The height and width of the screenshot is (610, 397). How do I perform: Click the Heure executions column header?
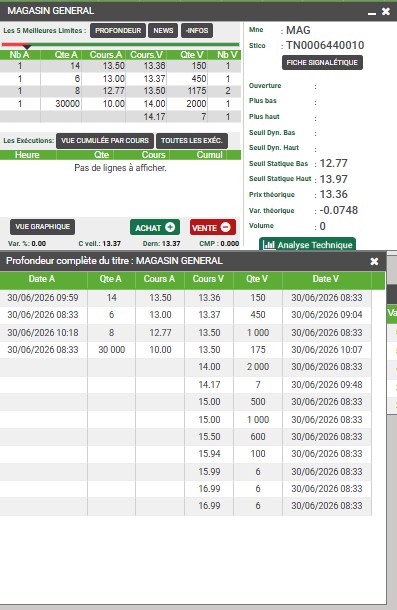(x=27, y=155)
